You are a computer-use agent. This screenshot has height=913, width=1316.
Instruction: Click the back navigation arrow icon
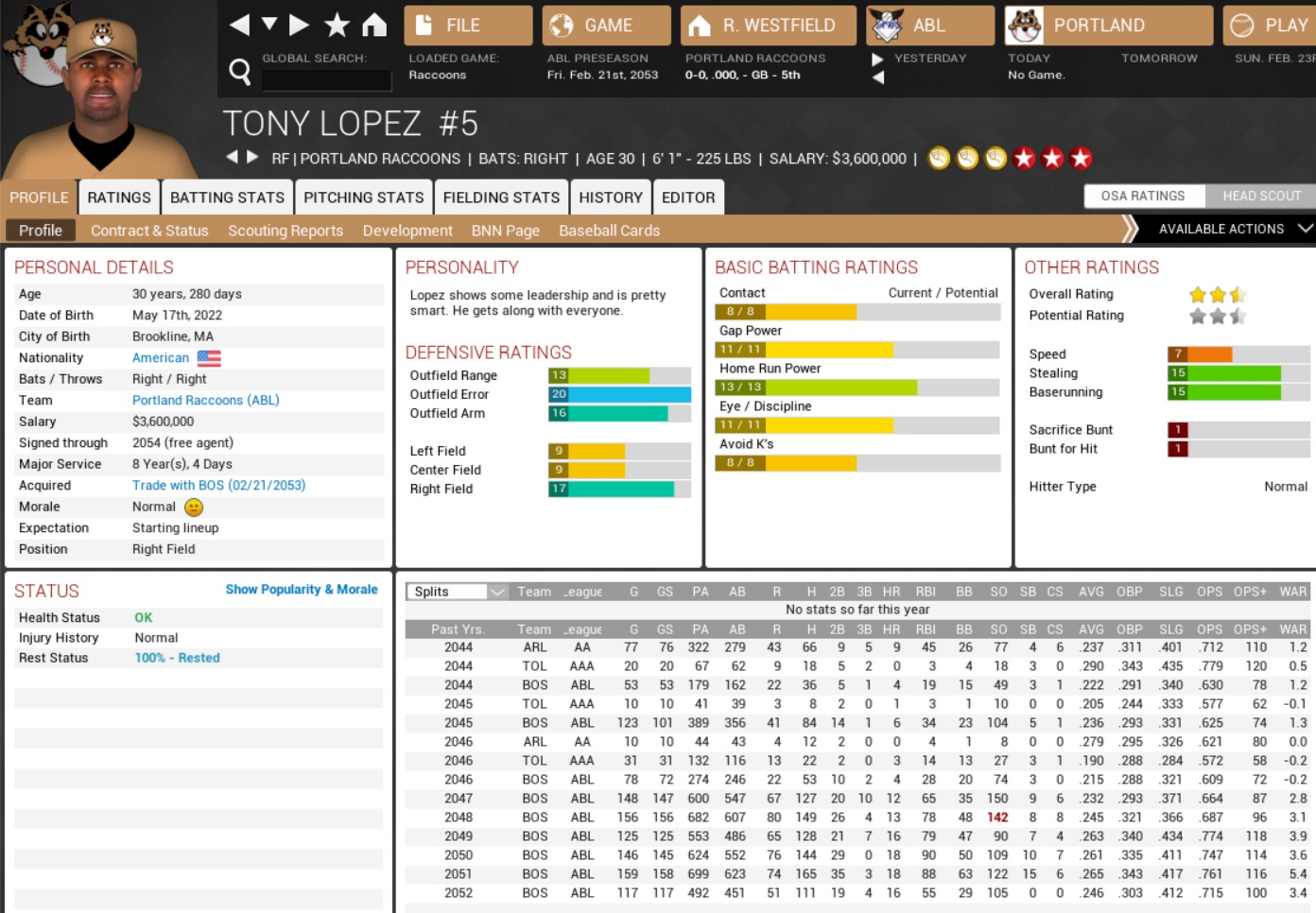point(239,25)
